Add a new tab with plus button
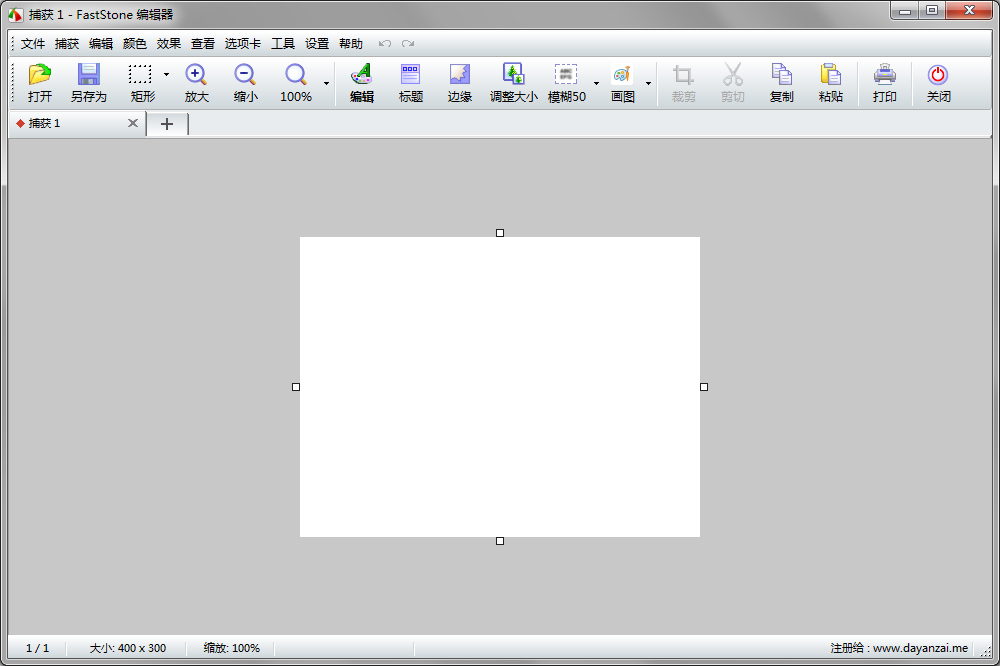1000x666 pixels. point(167,124)
